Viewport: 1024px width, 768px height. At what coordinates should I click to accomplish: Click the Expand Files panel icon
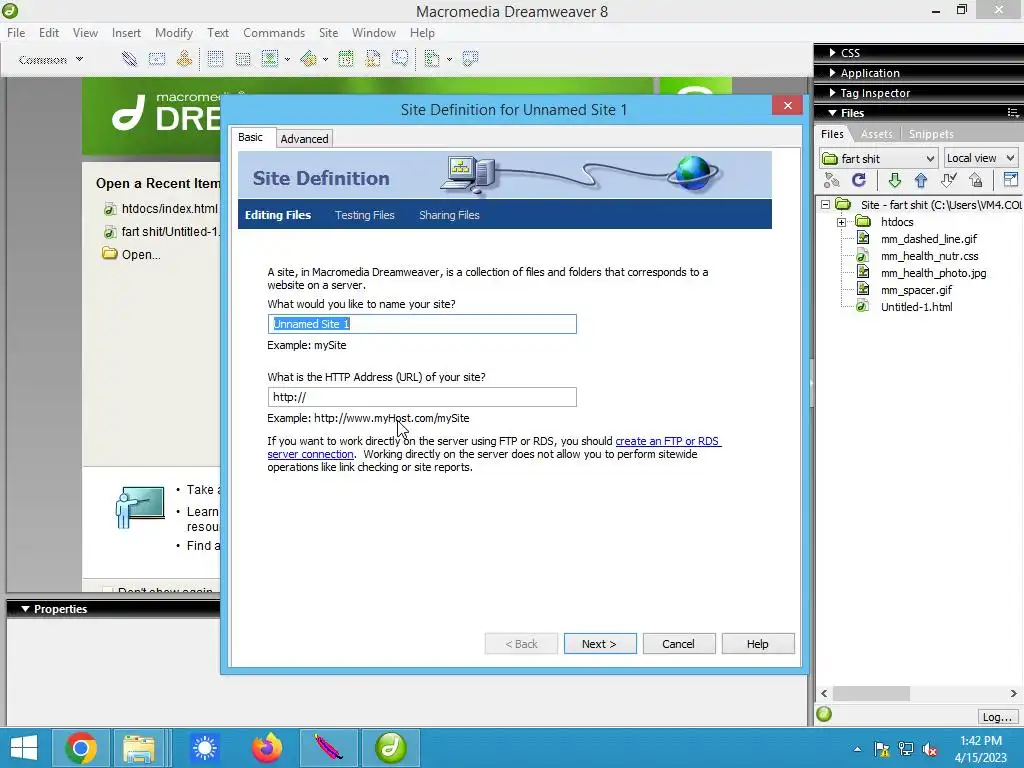pos(1010,180)
